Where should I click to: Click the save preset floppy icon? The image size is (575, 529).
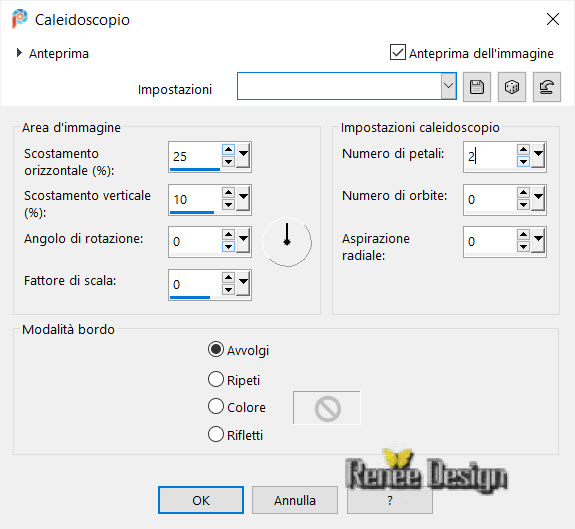[x=477, y=87]
